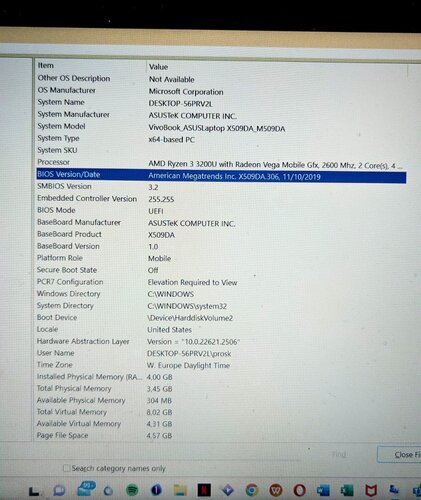The width and height of the screenshot is (421, 500).
Task: Select the Installed Physical Memory row
Action: 221,377
